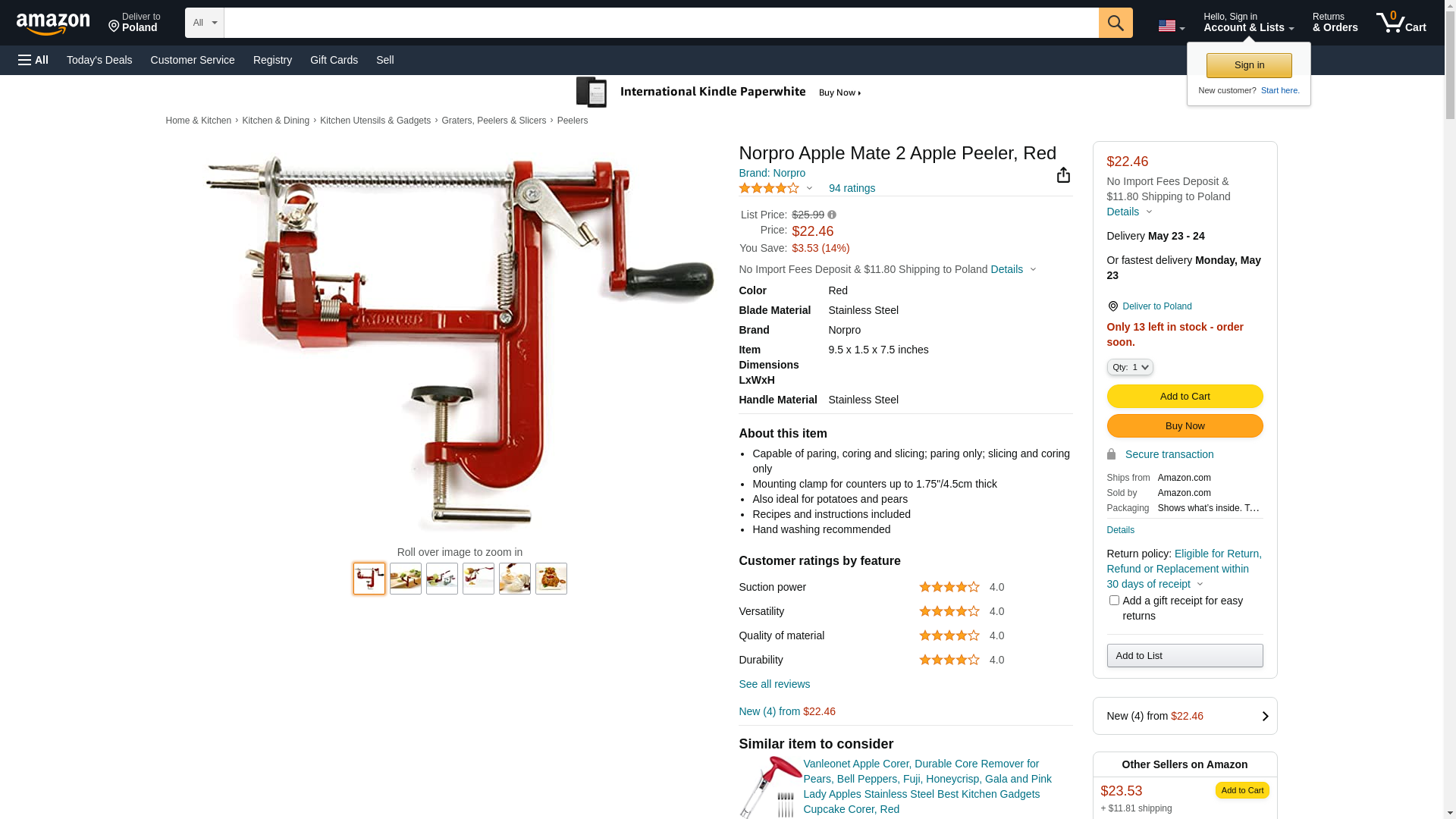Click the List Price info icon
The height and width of the screenshot is (819, 1456).
tap(832, 215)
